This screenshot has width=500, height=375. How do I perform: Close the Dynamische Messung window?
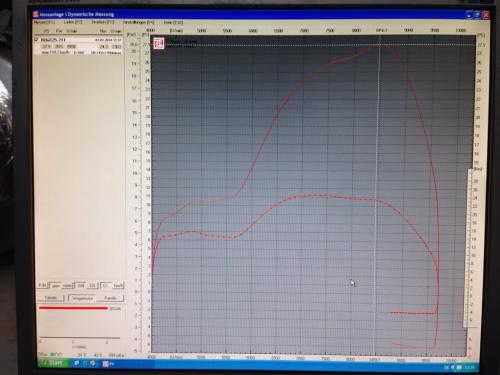click(x=486, y=15)
